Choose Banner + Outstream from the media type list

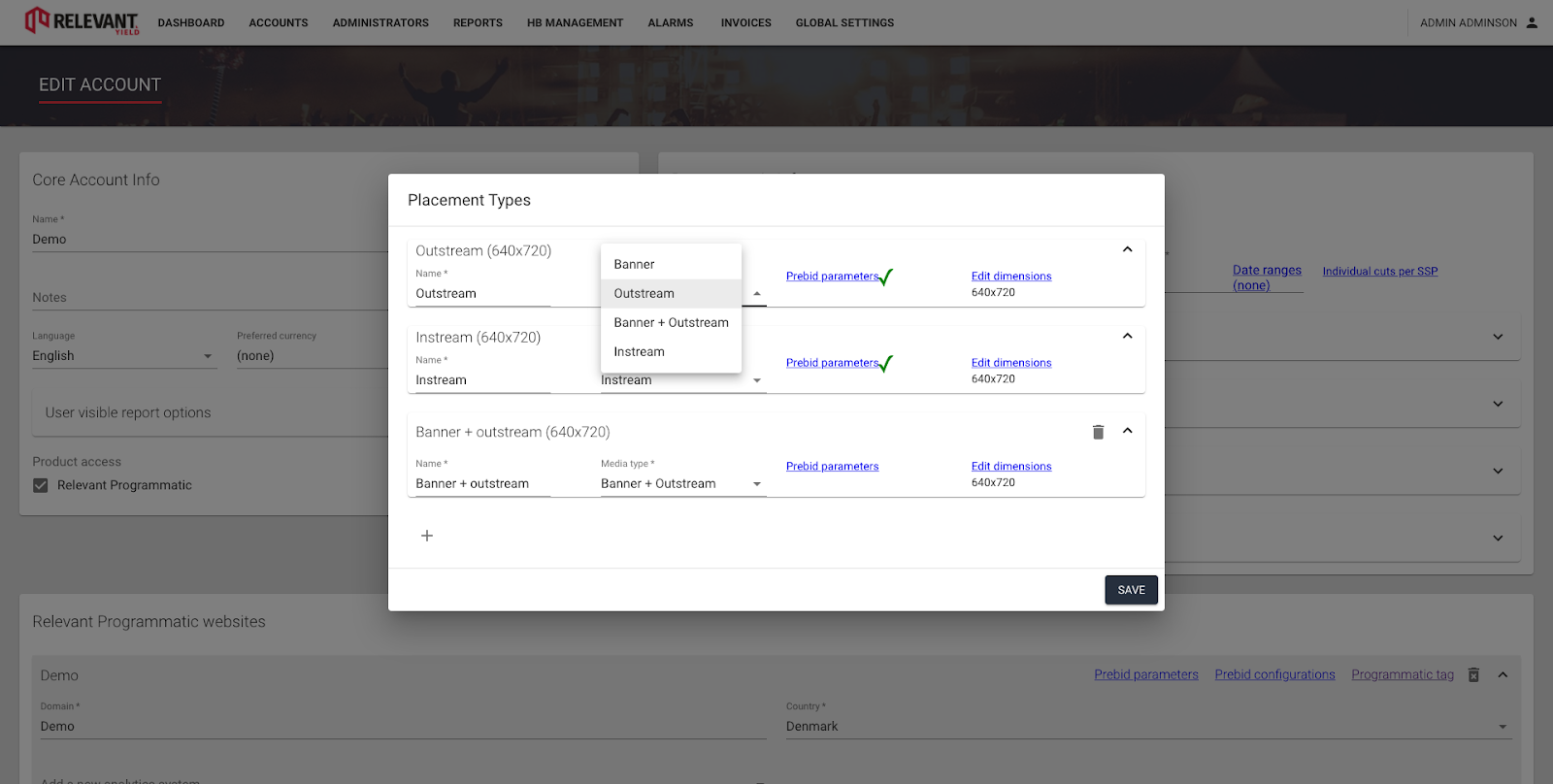click(672, 322)
